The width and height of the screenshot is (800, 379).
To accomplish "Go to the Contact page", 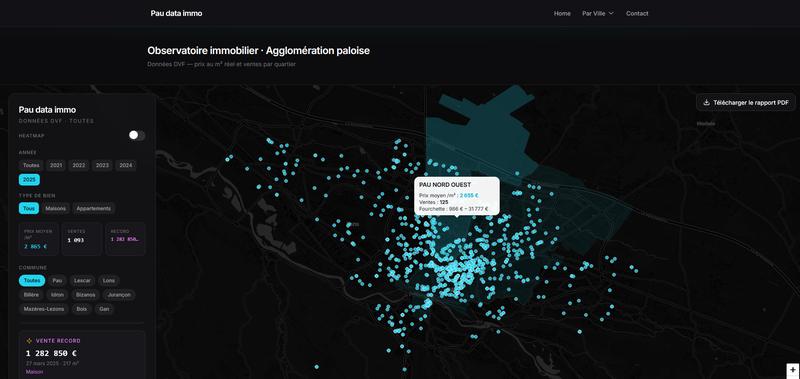I will click(637, 13).
